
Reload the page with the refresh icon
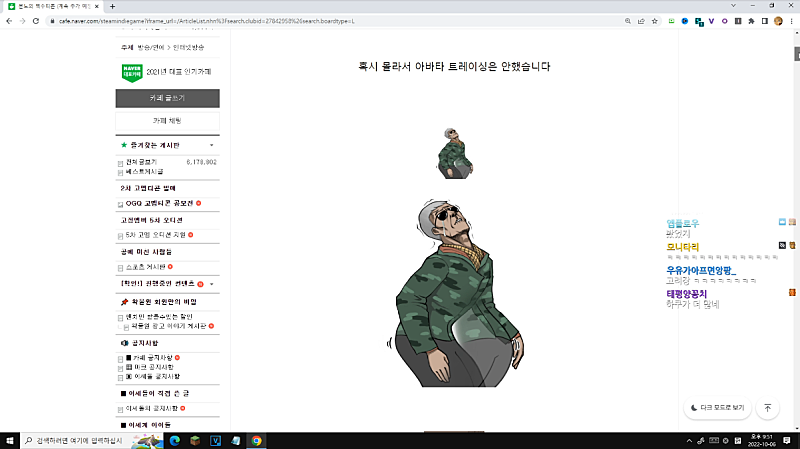(x=36, y=21)
